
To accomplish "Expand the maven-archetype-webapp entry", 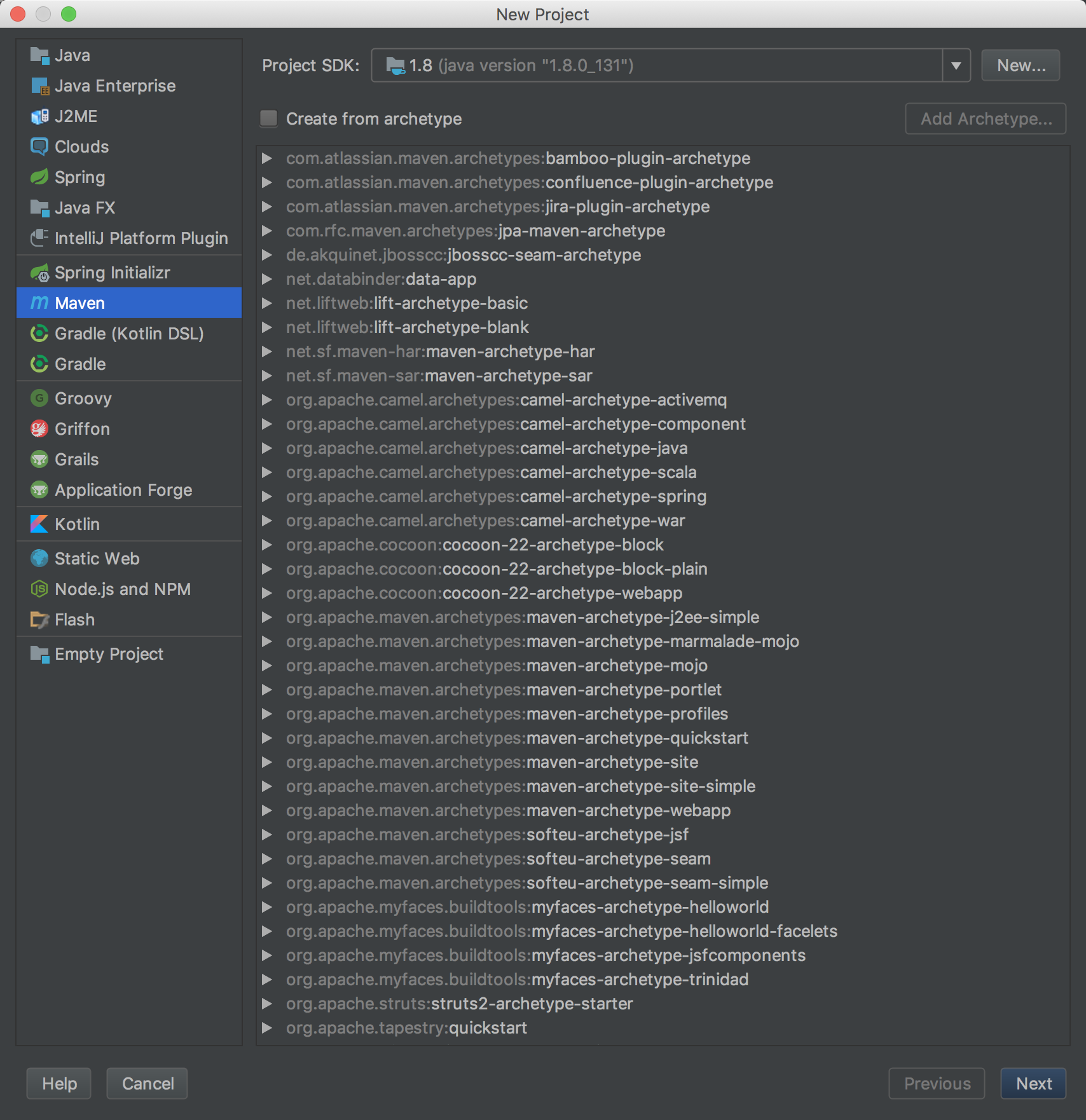I will pos(267,810).
